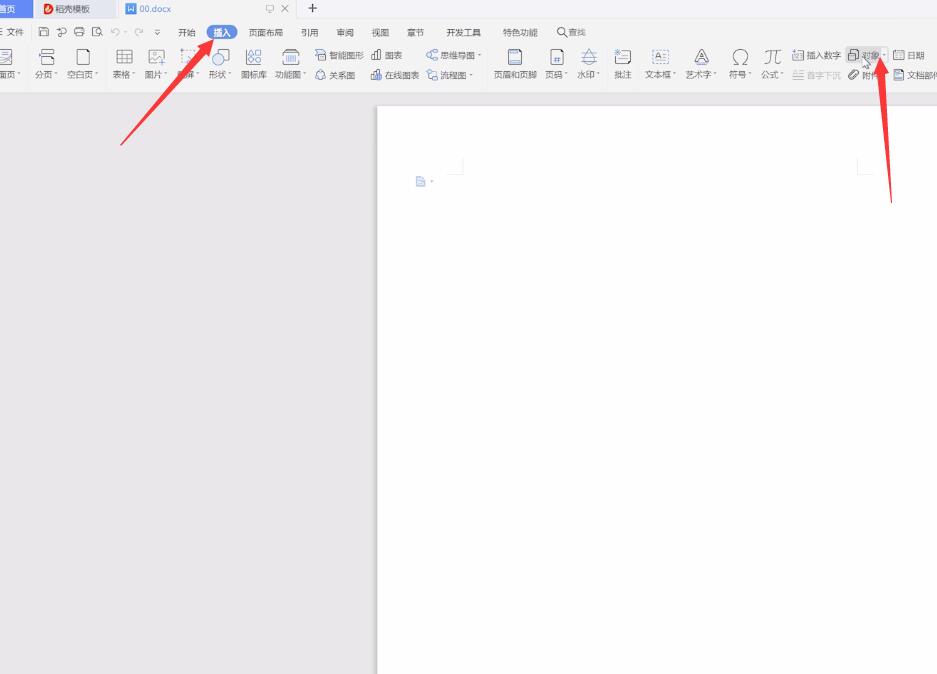Open the customize quick access toolbar chevron
Image resolution: width=937 pixels, height=674 pixels.
pyautogui.click(x=157, y=32)
